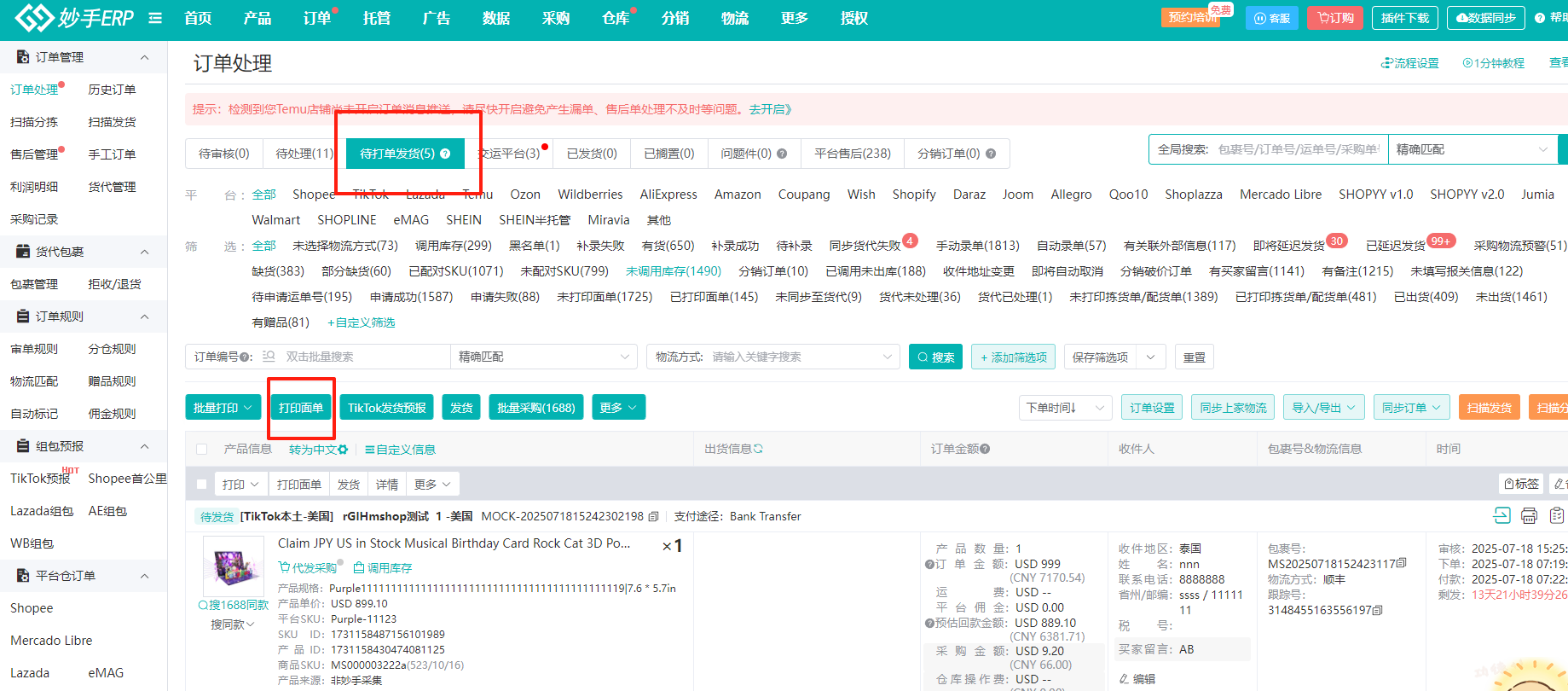The height and width of the screenshot is (691, 1568).
Task: Click the 妙手ERP logo
Action: tap(74, 17)
